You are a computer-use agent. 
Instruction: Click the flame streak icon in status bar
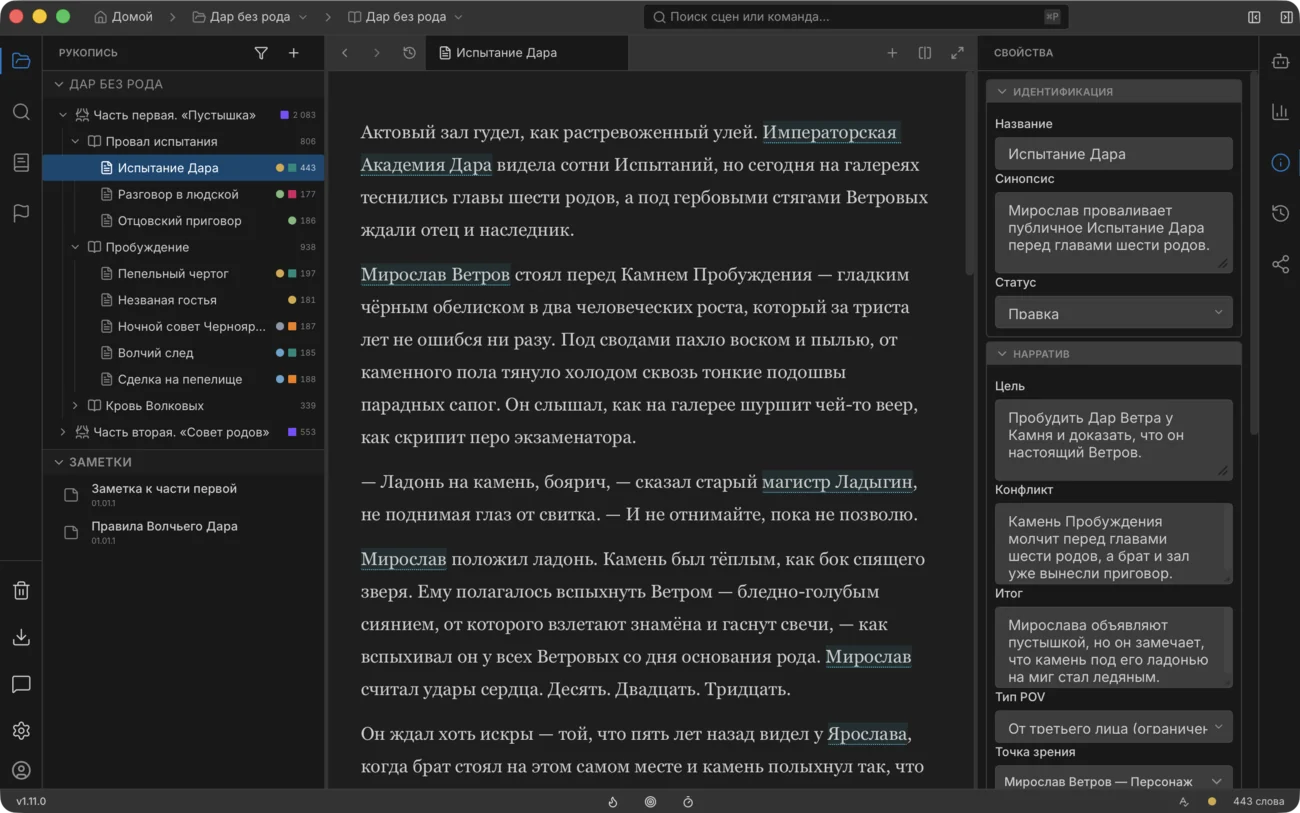(613, 802)
